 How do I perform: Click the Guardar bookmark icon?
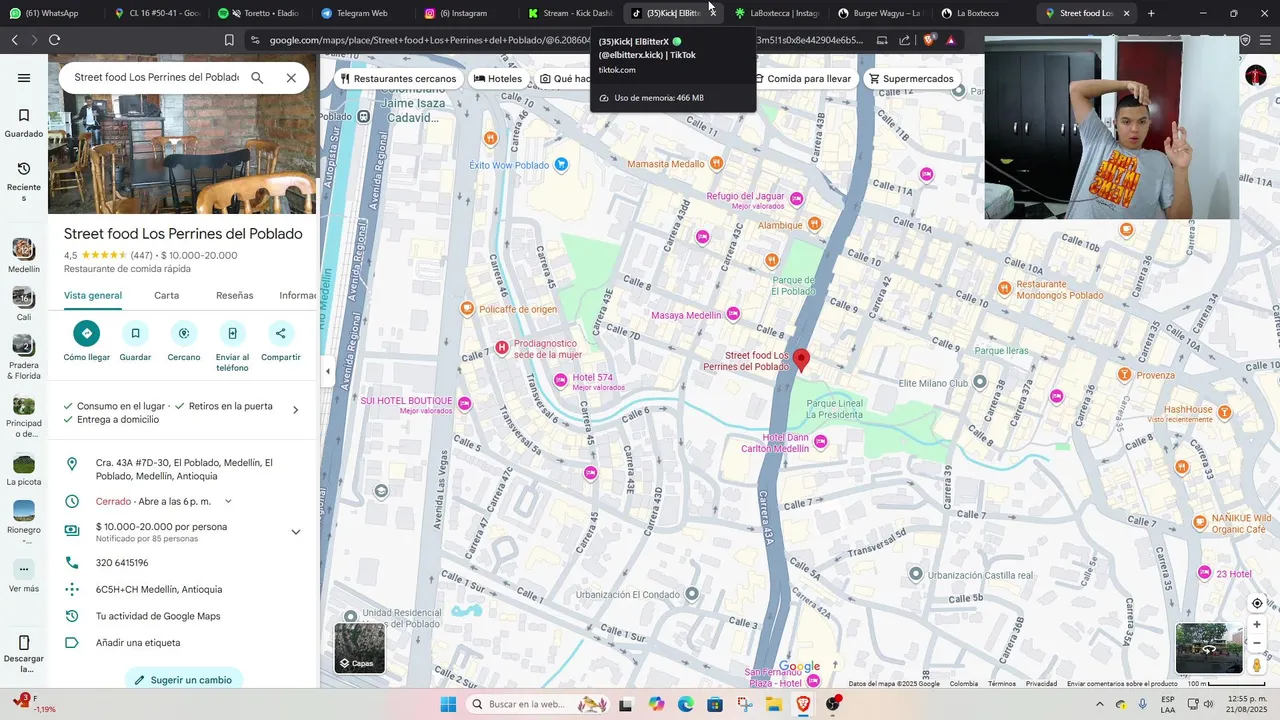[x=135, y=333]
